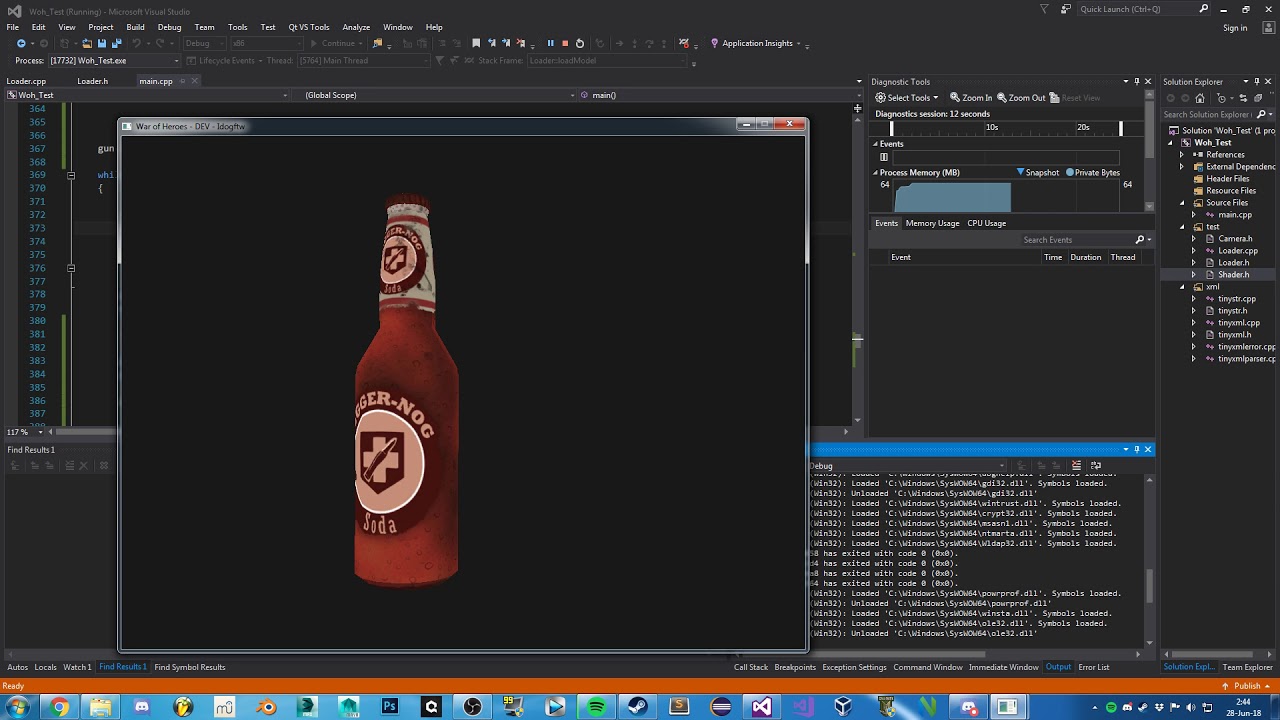Expand the References node
This screenshot has height=720, width=1280.
click(1182, 155)
